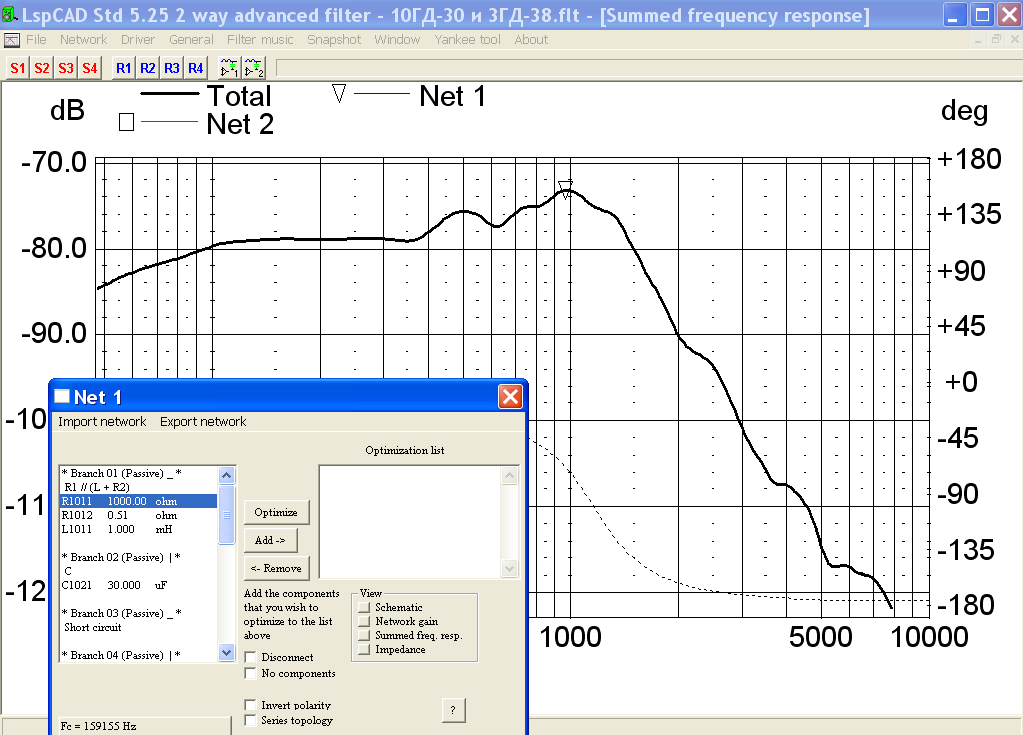Open the network 2 editor toolbar icon

(254, 68)
